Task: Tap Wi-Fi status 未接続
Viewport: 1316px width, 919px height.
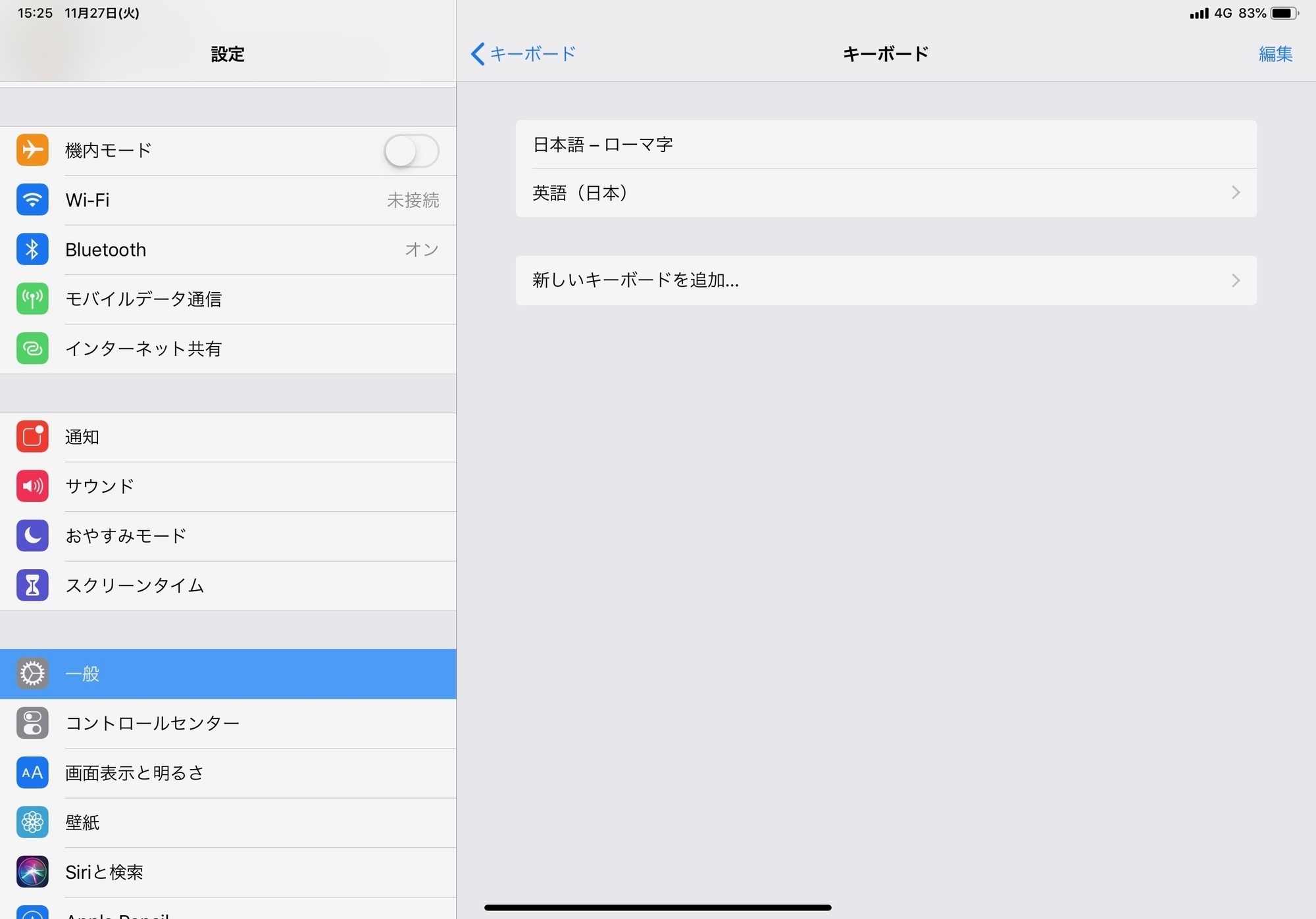Action: pos(413,200)
